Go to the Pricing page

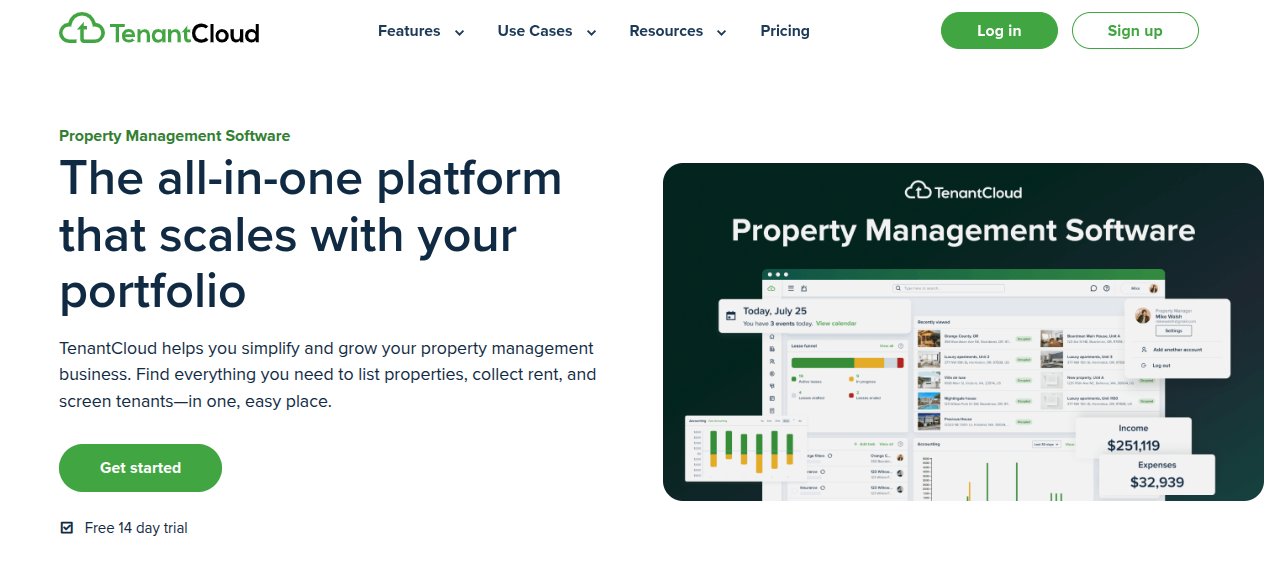[x=785, y=31]
